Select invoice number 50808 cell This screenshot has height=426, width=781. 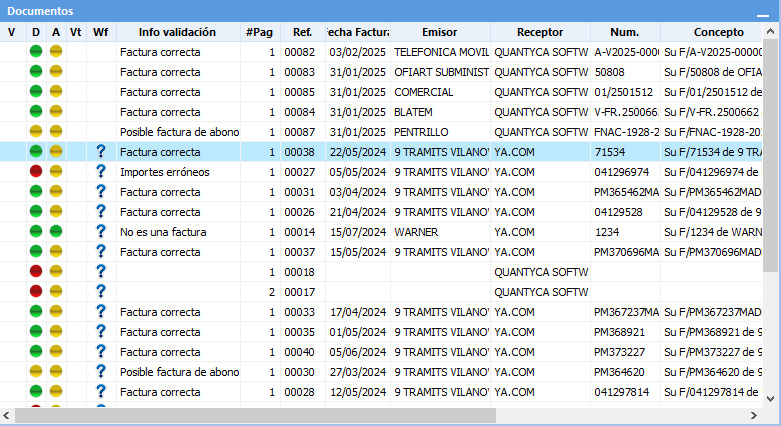626,72
